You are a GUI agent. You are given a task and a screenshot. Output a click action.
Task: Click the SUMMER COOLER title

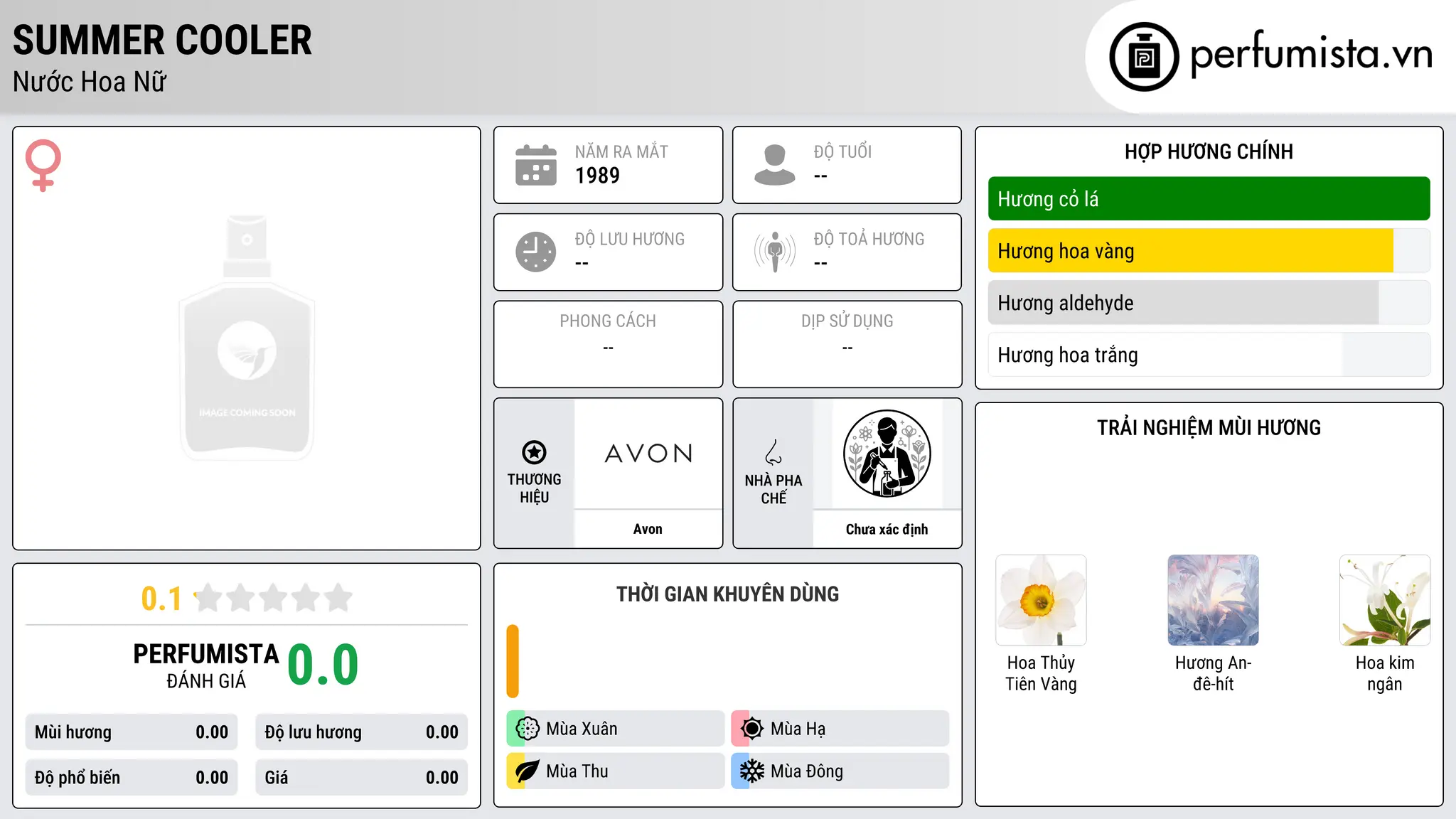click(x=162, y=40)
